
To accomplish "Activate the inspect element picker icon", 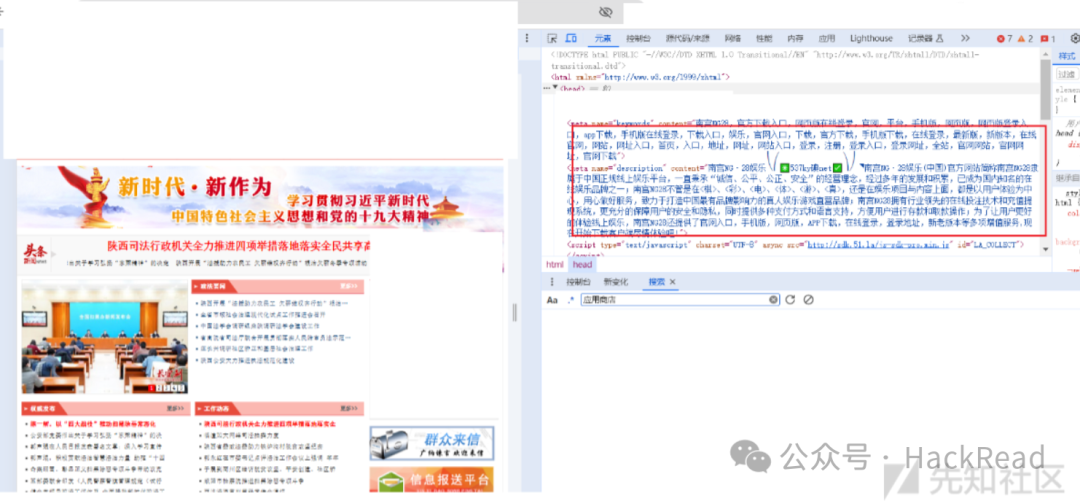I will pos(552,38).
